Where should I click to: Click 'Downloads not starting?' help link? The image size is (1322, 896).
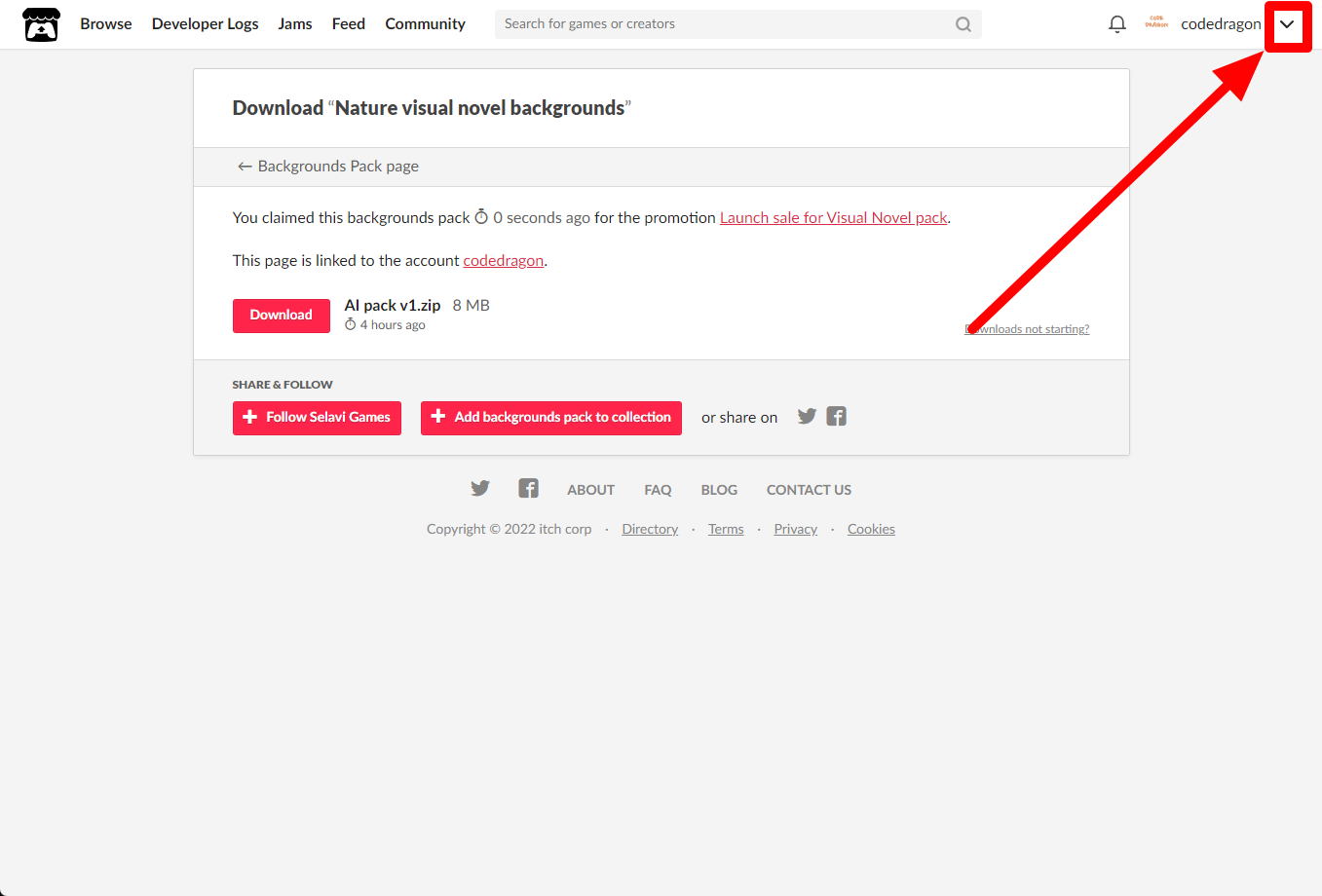pos(1027,329)
